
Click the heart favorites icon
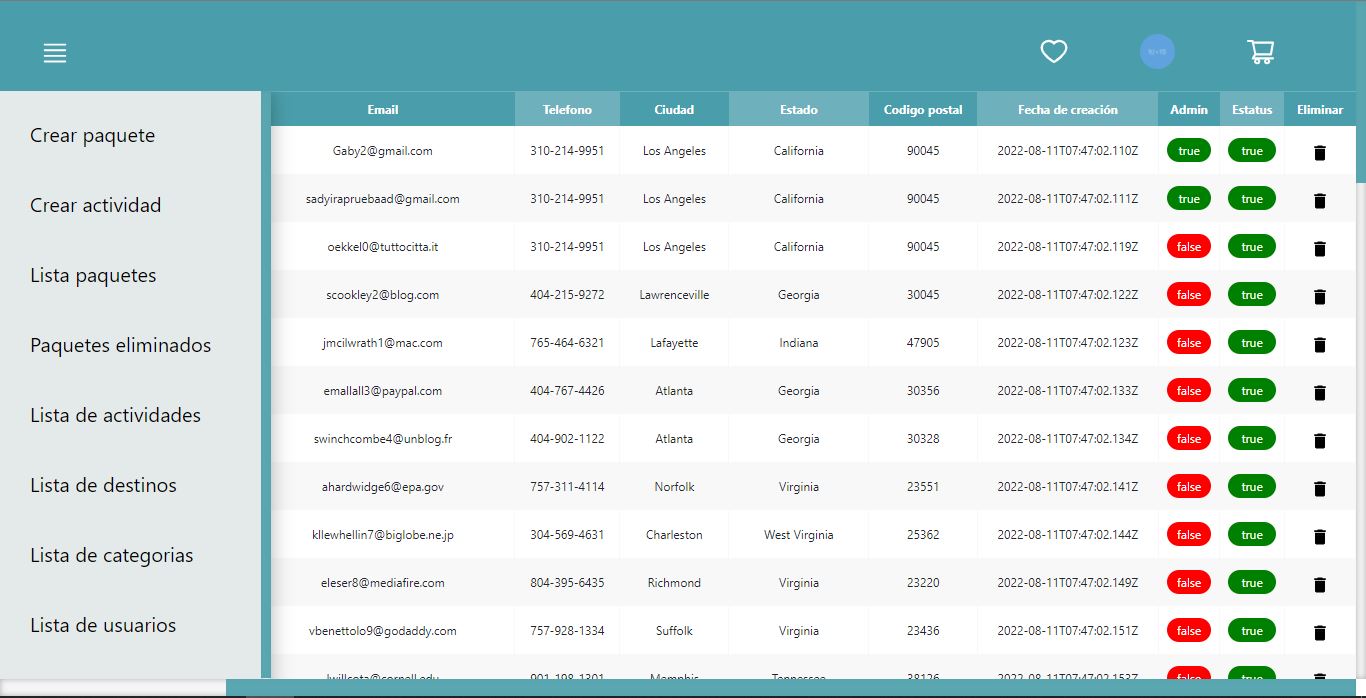(1053, 51)
